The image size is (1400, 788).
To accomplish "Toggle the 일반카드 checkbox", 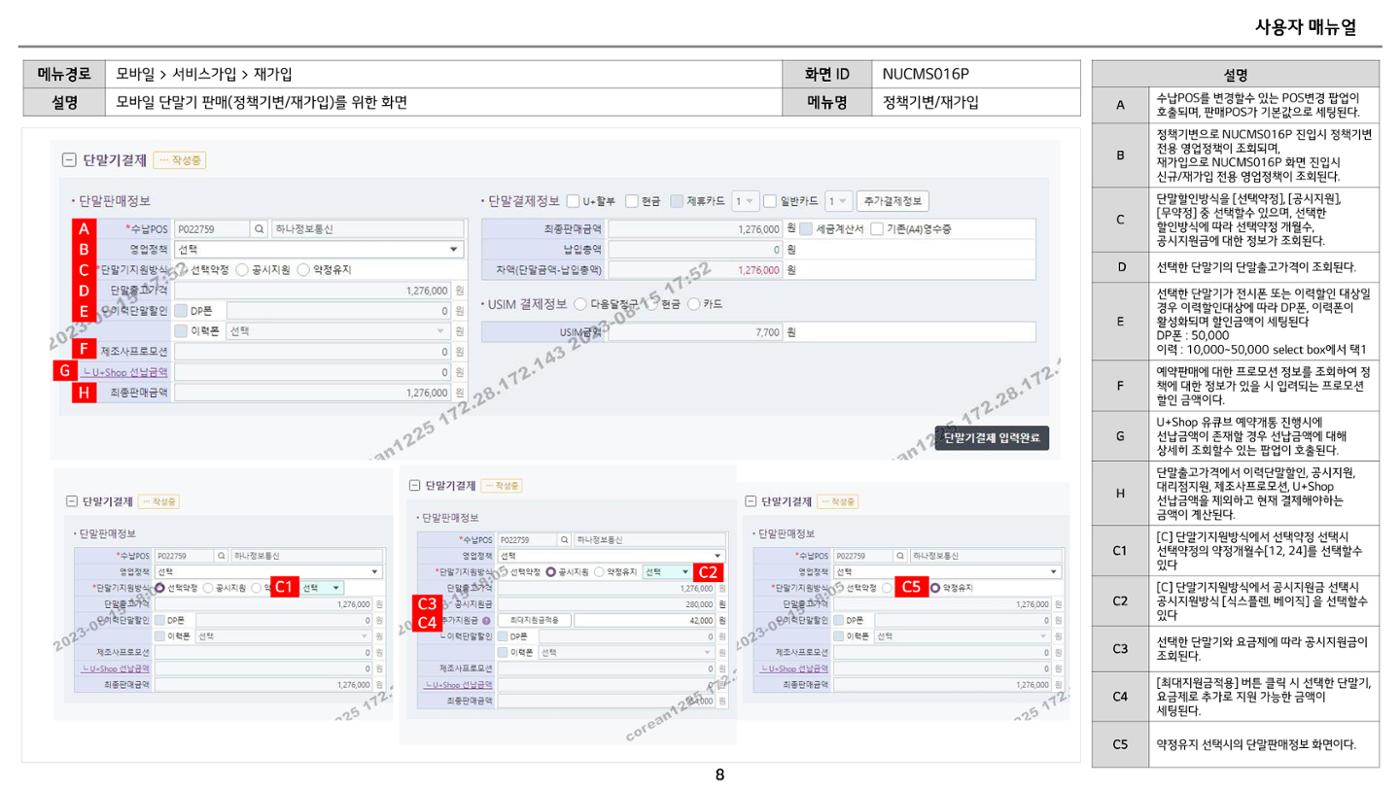I will tap(769, 201).
